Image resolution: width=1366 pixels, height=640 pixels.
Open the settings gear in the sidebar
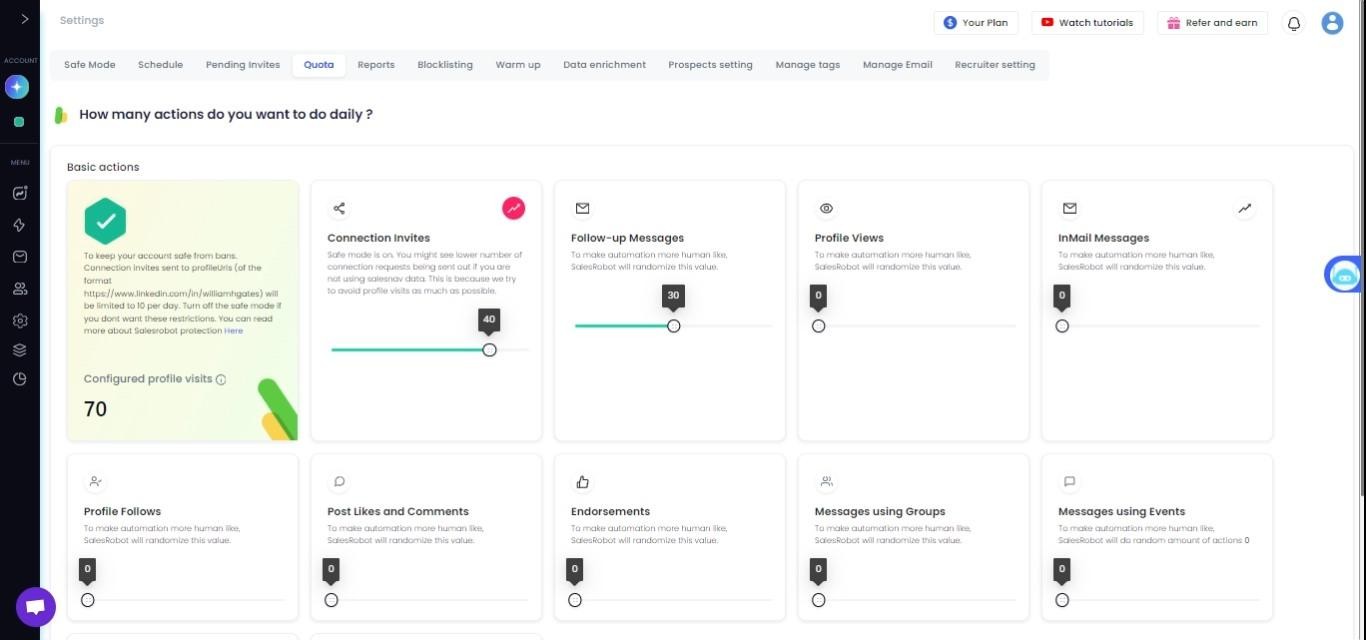coord(19,320)
